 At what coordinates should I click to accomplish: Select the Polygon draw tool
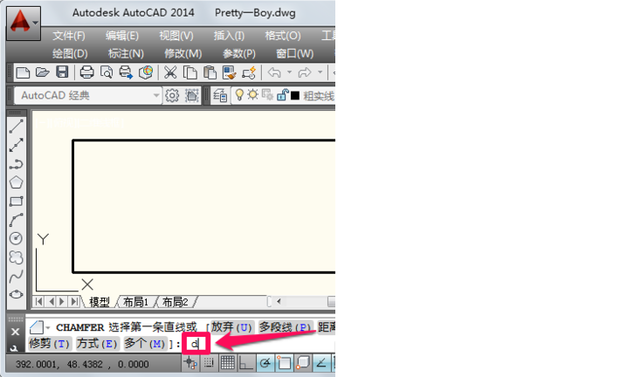[16, 182]
